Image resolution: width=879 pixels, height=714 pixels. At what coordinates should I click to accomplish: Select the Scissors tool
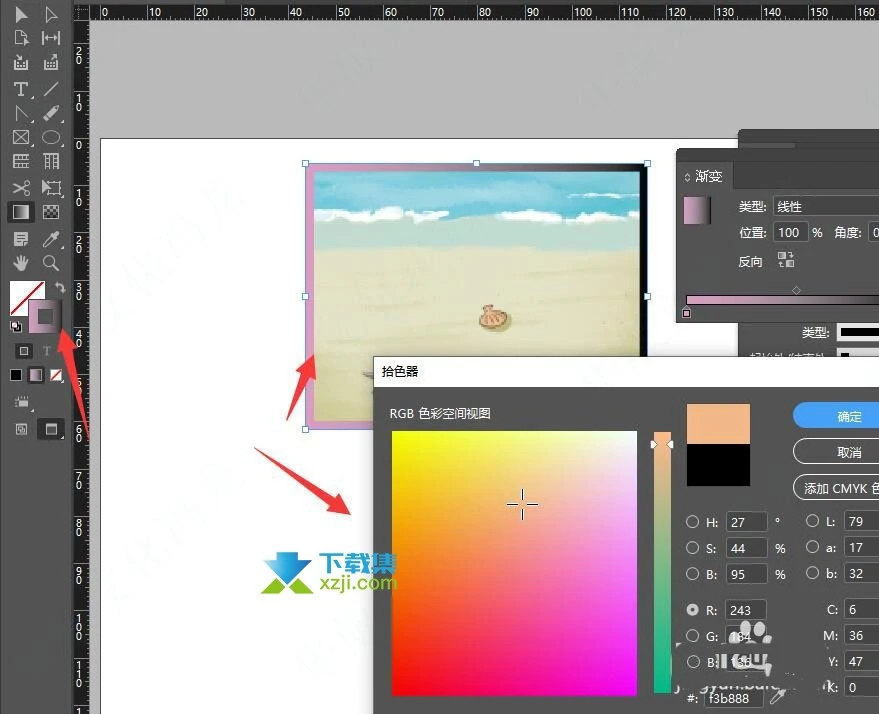tap(21, 188)
